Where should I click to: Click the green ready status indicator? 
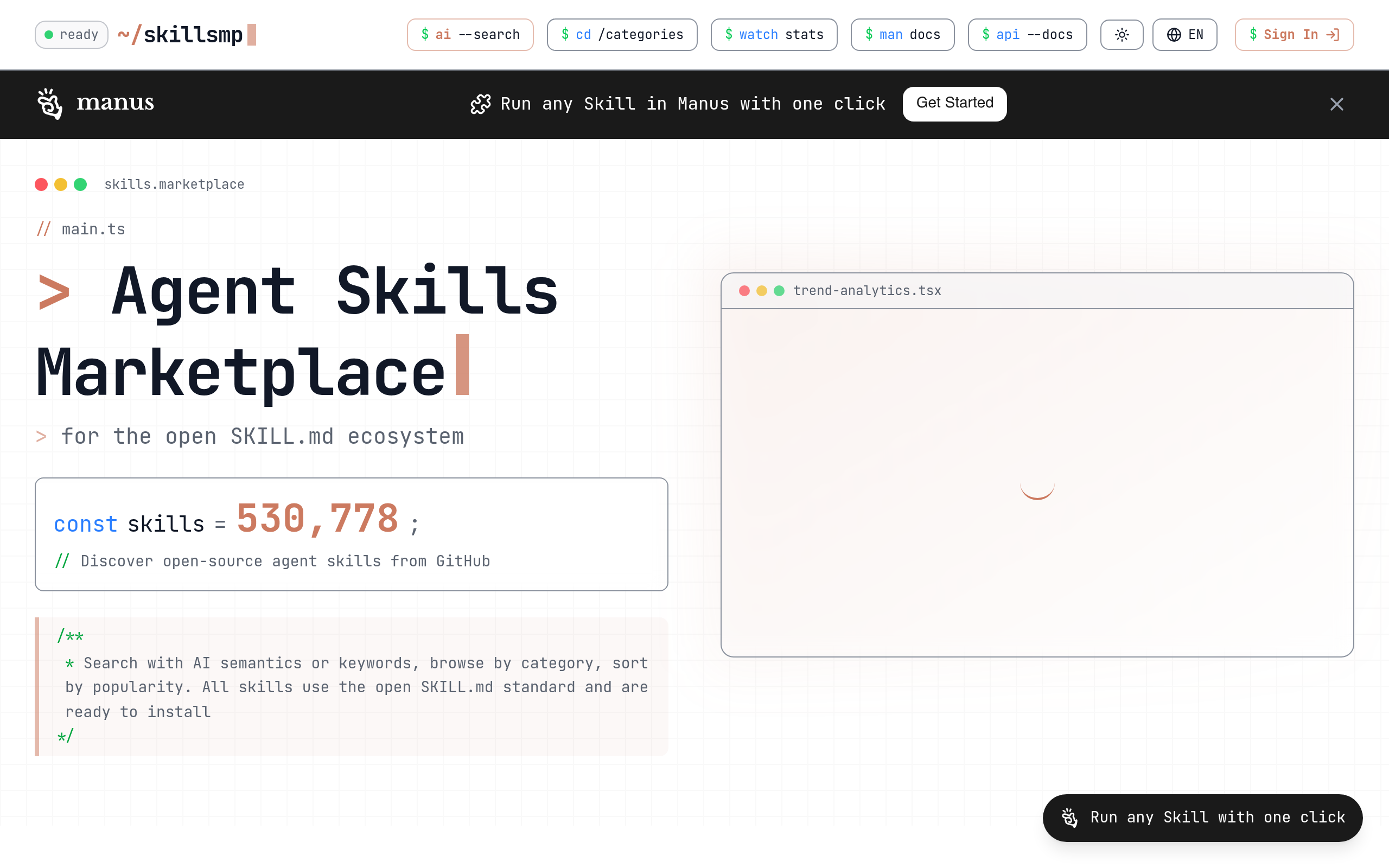click(x=50, y=34)
